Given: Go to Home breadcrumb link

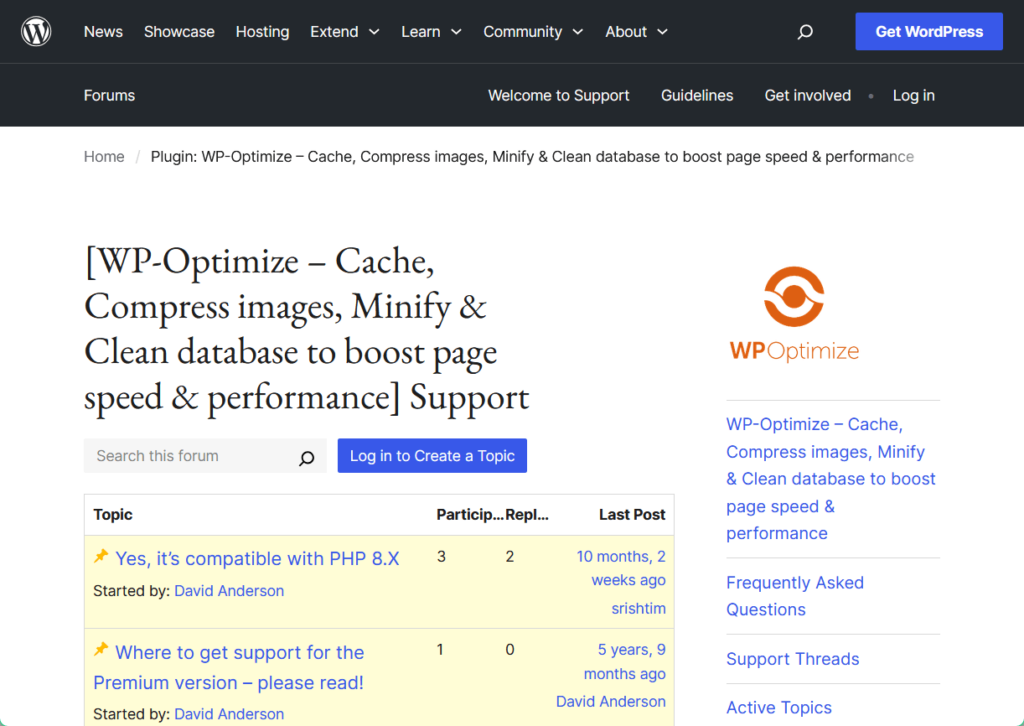Looking at the screenshot, I should (104, 157).
